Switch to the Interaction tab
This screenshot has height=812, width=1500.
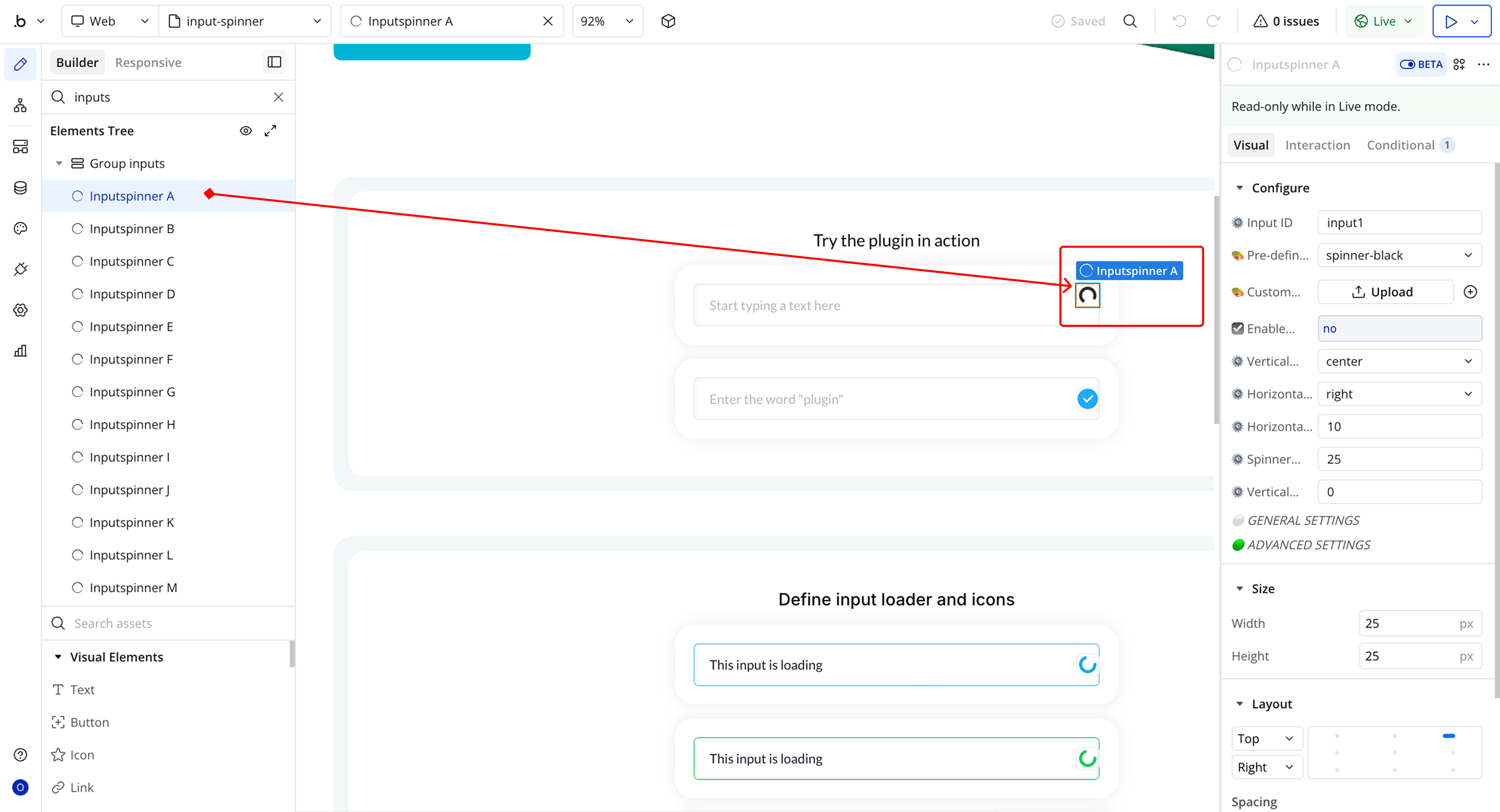1317,145
